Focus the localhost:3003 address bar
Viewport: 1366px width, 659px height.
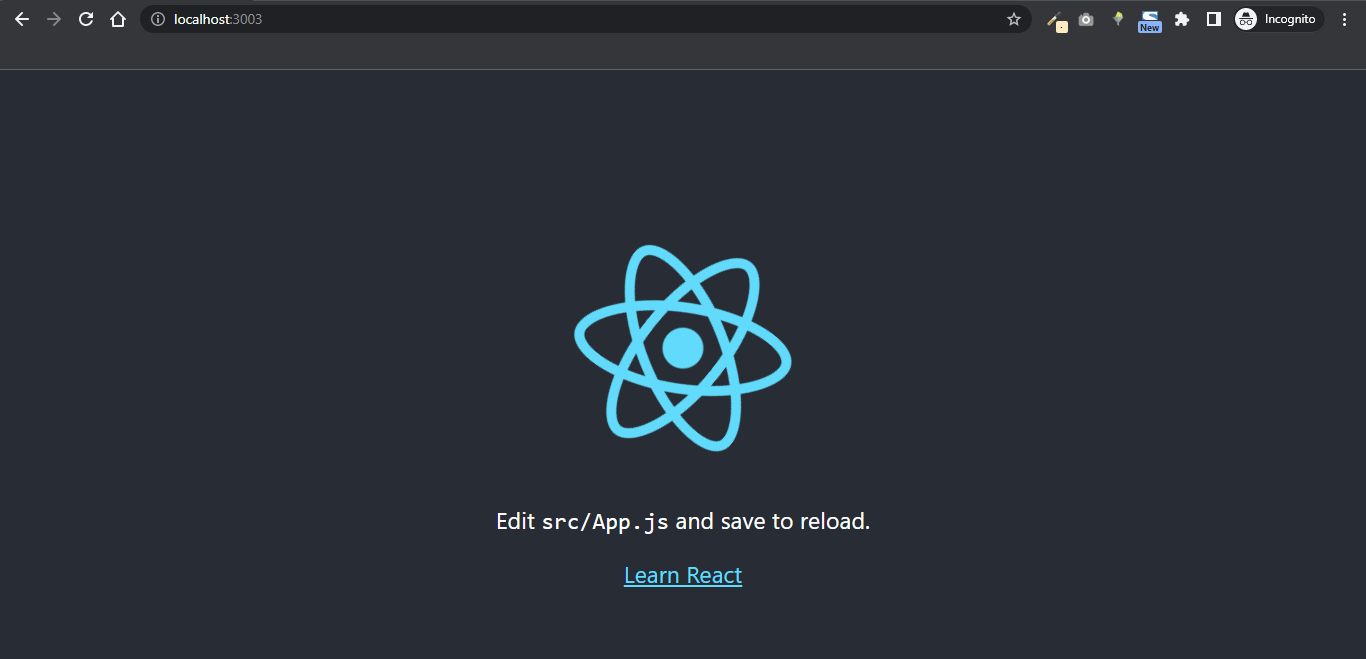pos(585,19)
